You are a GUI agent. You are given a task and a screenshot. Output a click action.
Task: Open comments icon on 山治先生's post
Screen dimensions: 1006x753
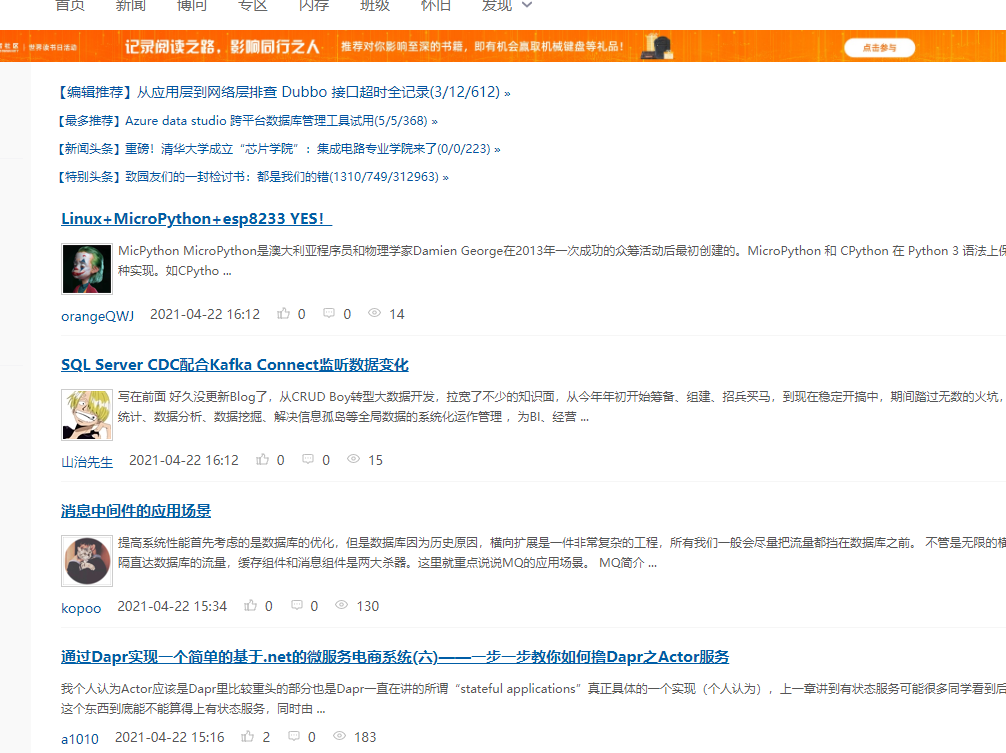click(308, 460)
